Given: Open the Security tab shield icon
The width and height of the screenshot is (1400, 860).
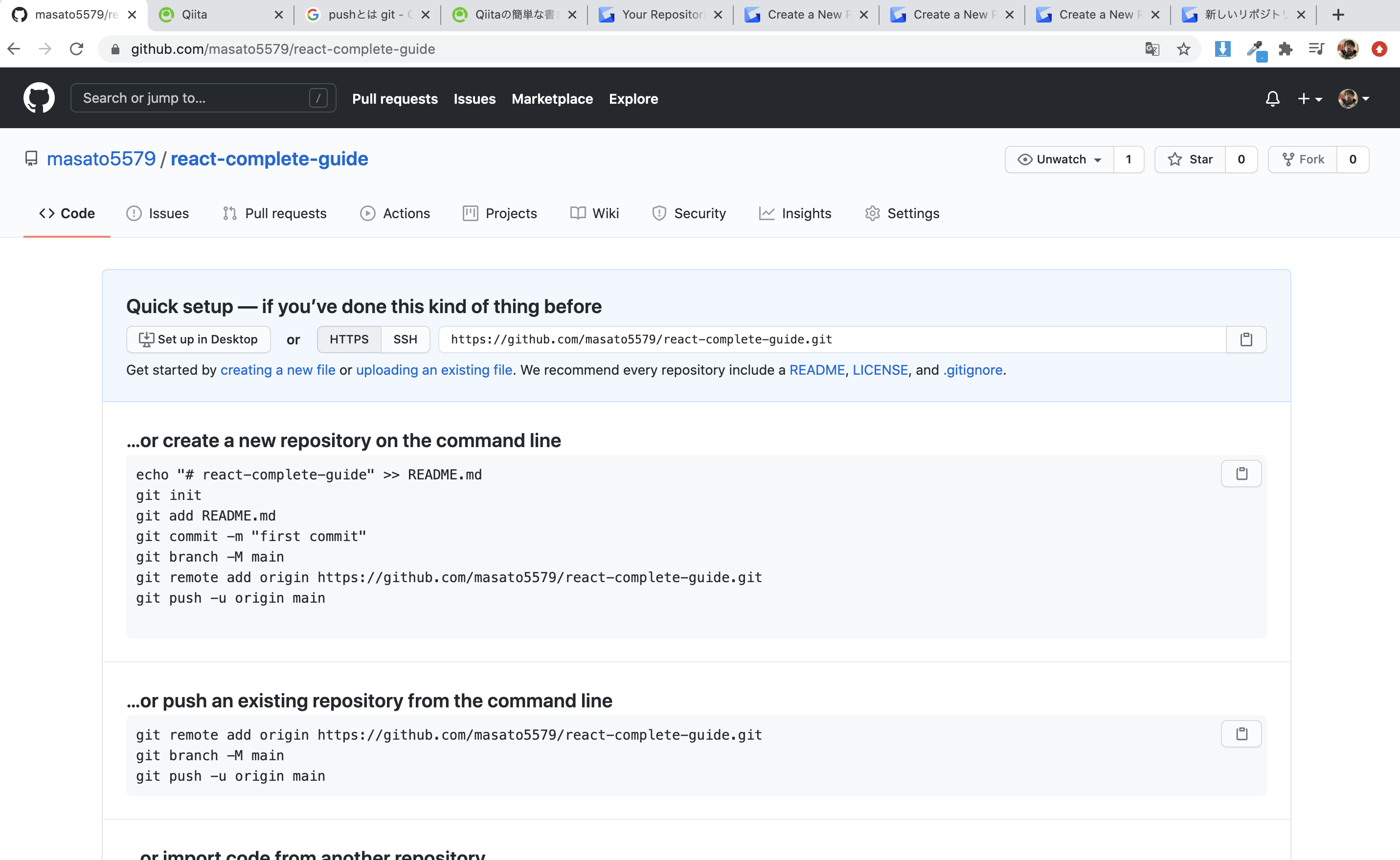Looking at the screenshot, I should [x=659, y=213].
